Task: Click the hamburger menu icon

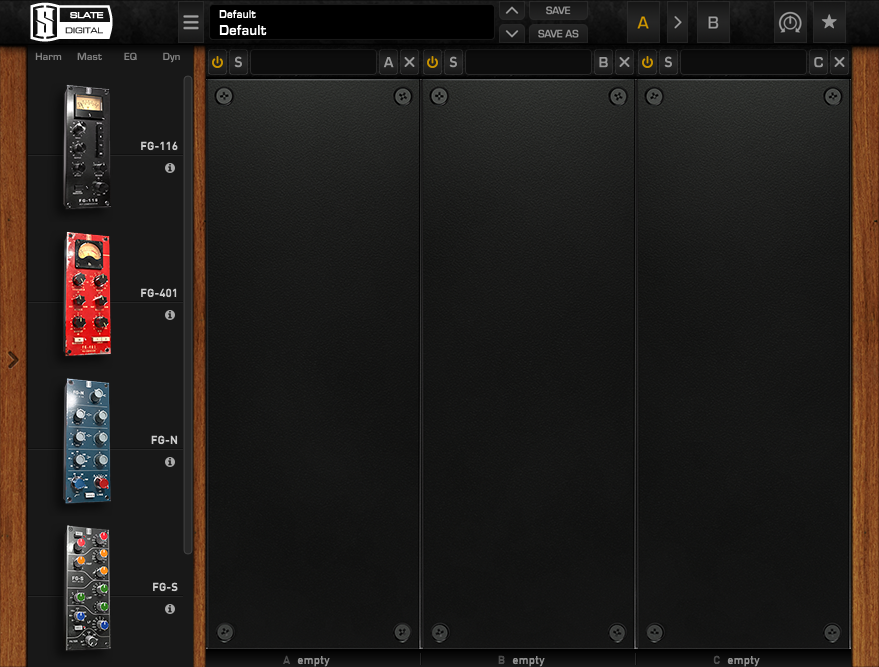Action: tap(190, 21)
